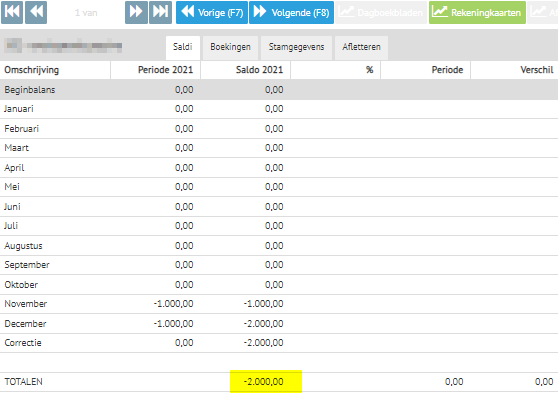Switch to the Saldi tab
This screenshot has width=558, height=394.
click(x=183, y=47)
